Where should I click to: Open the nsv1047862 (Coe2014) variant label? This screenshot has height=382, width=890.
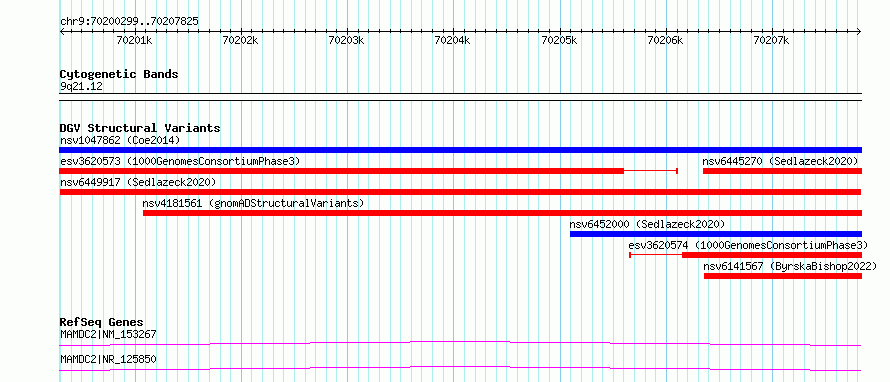pyautogui.click(x=120, y=140)
